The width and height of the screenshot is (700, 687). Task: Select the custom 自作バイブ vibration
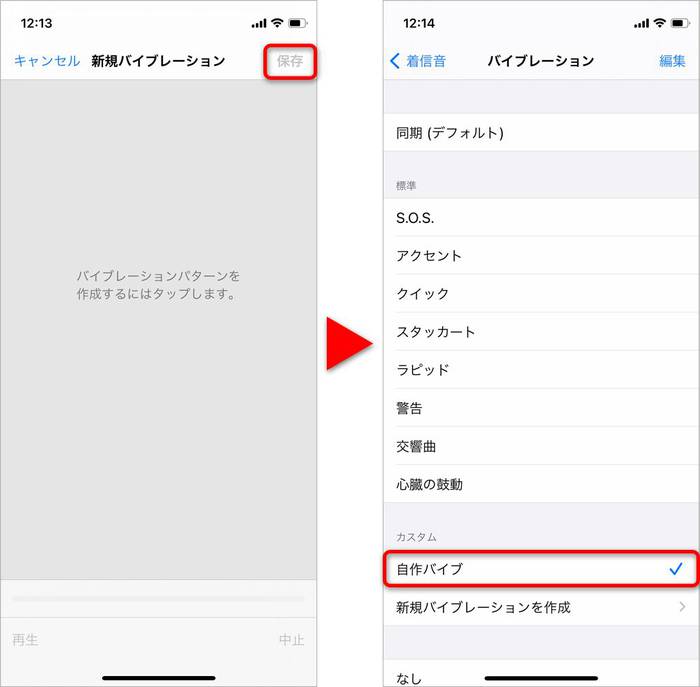coord(542,569)
